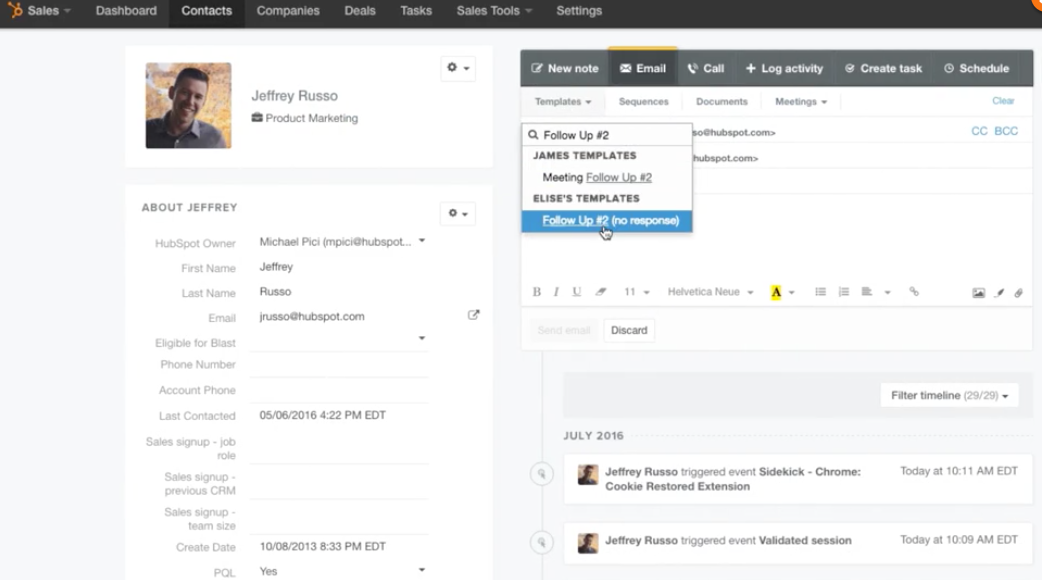The height and width of the screenshot is (580, 1042).
Task: Click the timeline marker for the Sidekick Chrome event
Action: click(542, 474)
